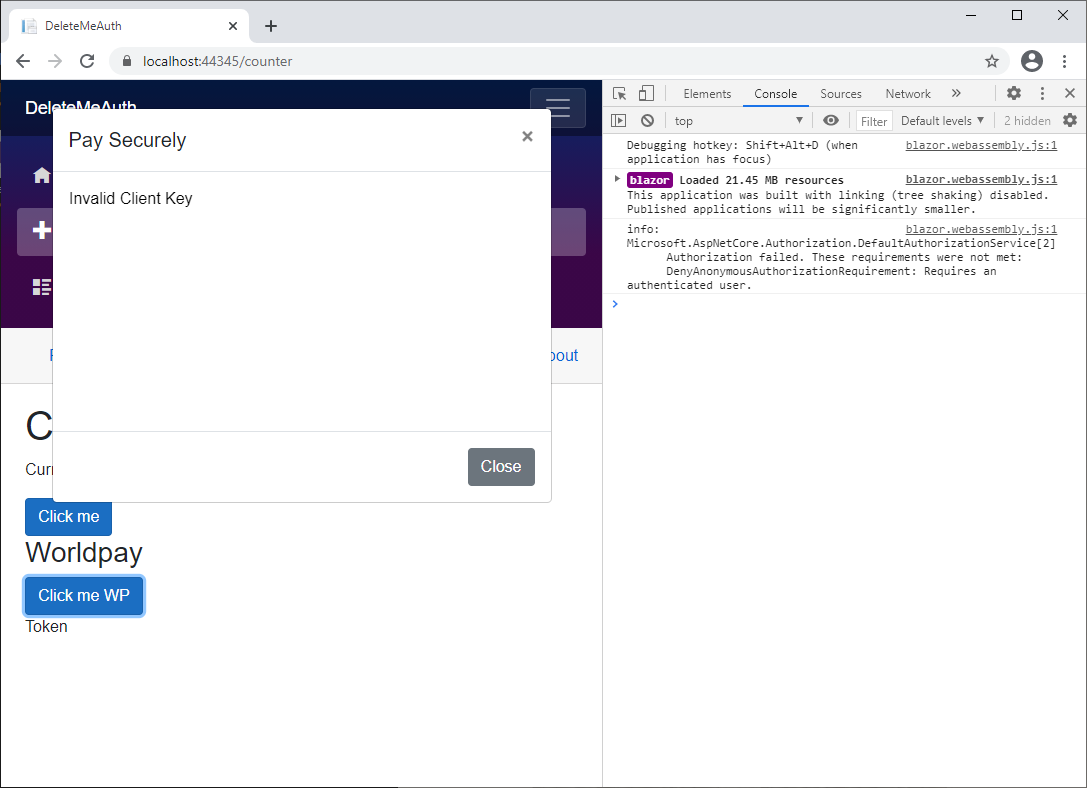The height and width of the screenshot is (788, 1087).
Task: Click the Home icon in the sidebar
Action: coord(42,174)
